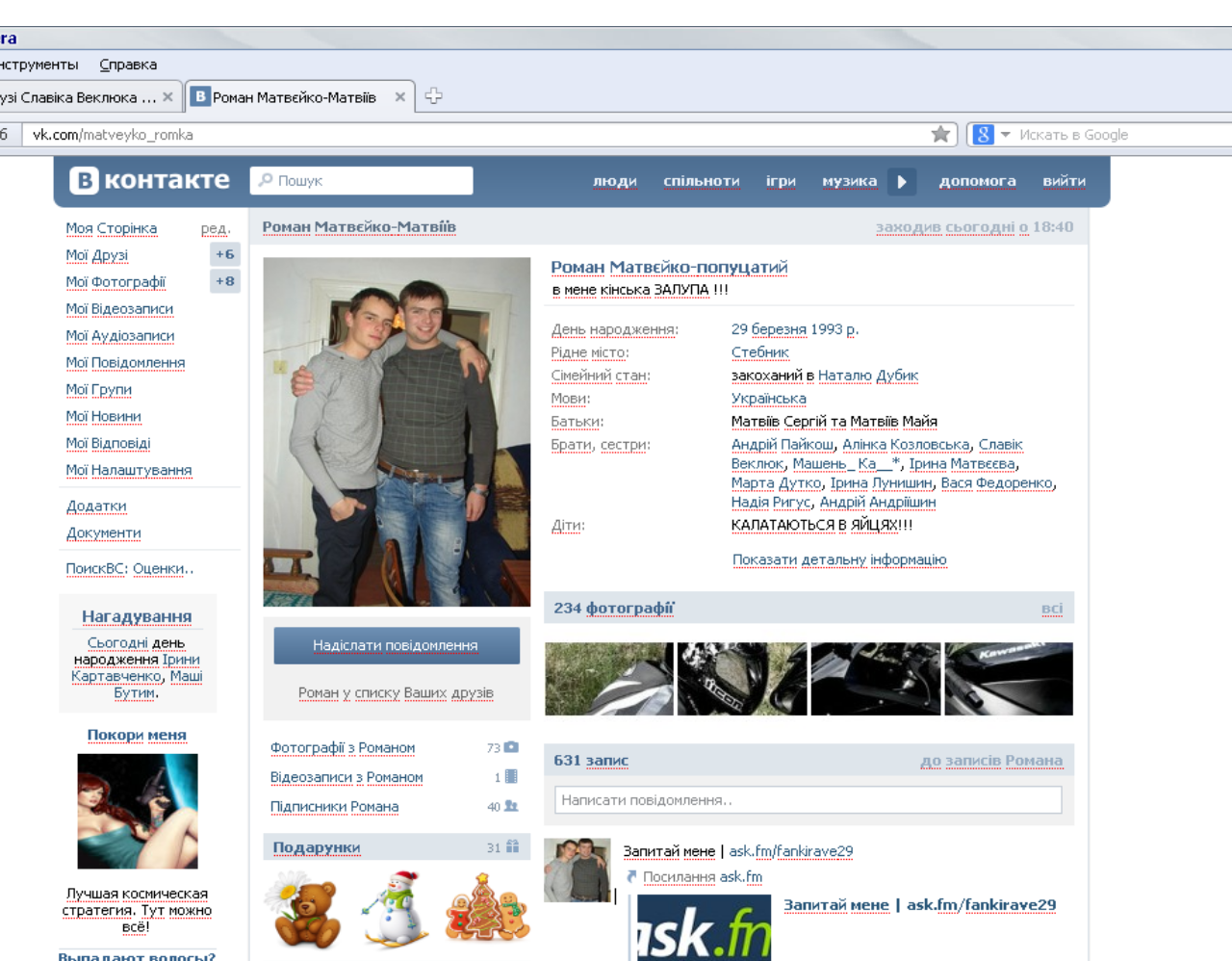The width and height of the screenshot is (1232, 961).
Task: Open a new browser tab with plus button
Action: tap(434, 96)
